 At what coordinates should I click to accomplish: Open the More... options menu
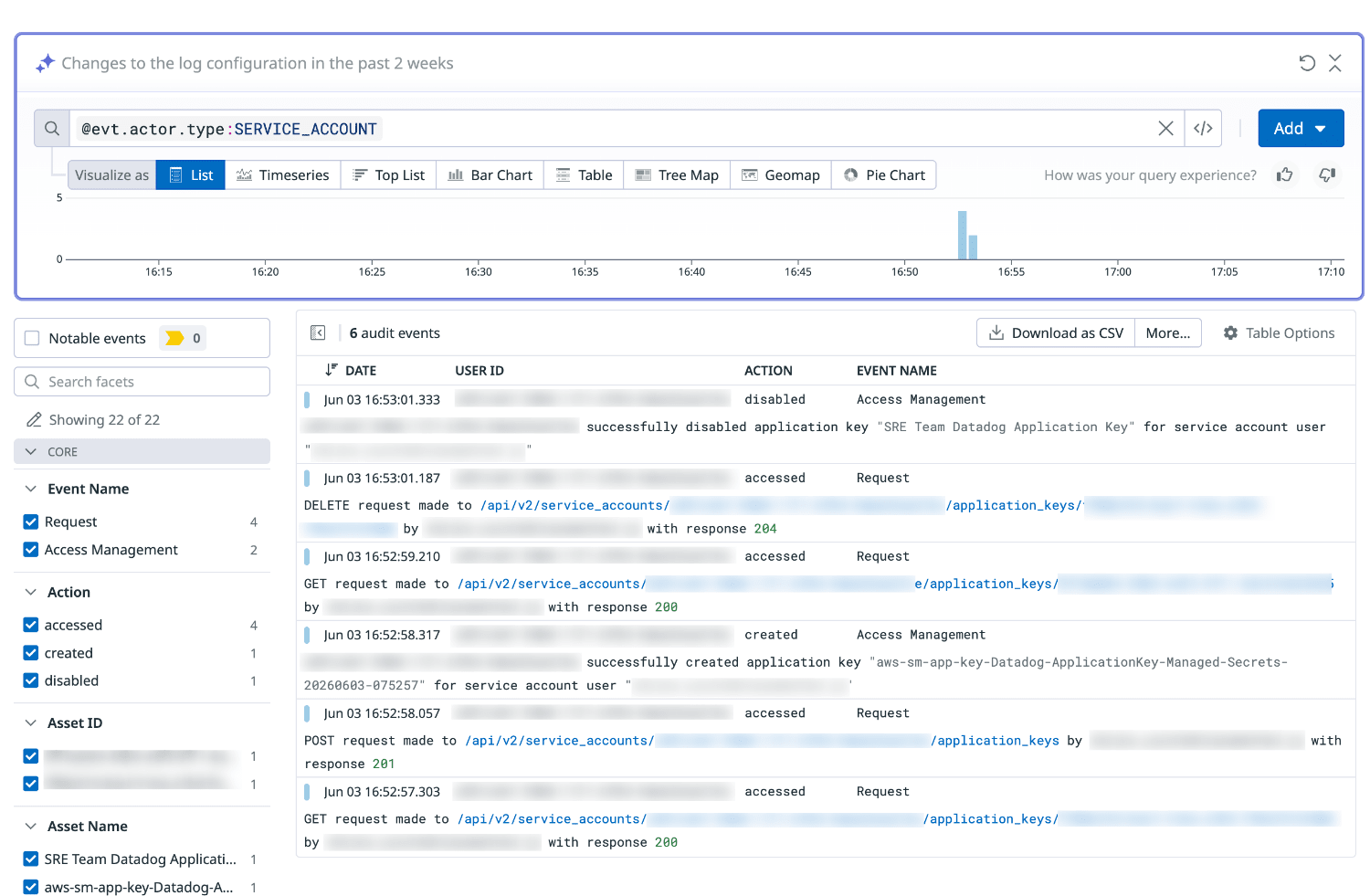click(x=1168, y=332)
